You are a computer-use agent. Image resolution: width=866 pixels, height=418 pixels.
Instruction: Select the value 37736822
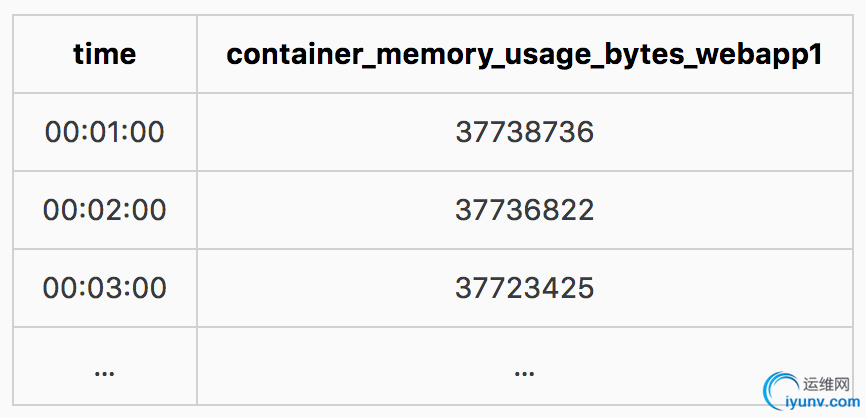click(524, 210)
